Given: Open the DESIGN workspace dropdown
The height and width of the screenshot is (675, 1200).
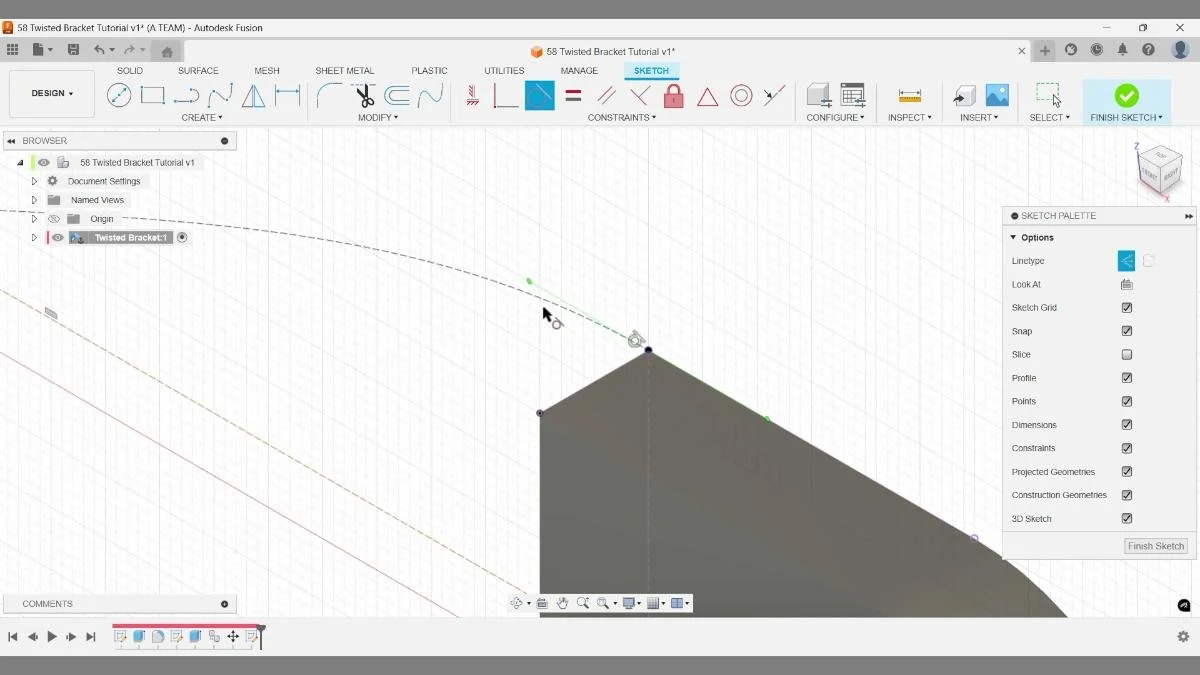Looking at the screenshot, I should tap(51, 93).
